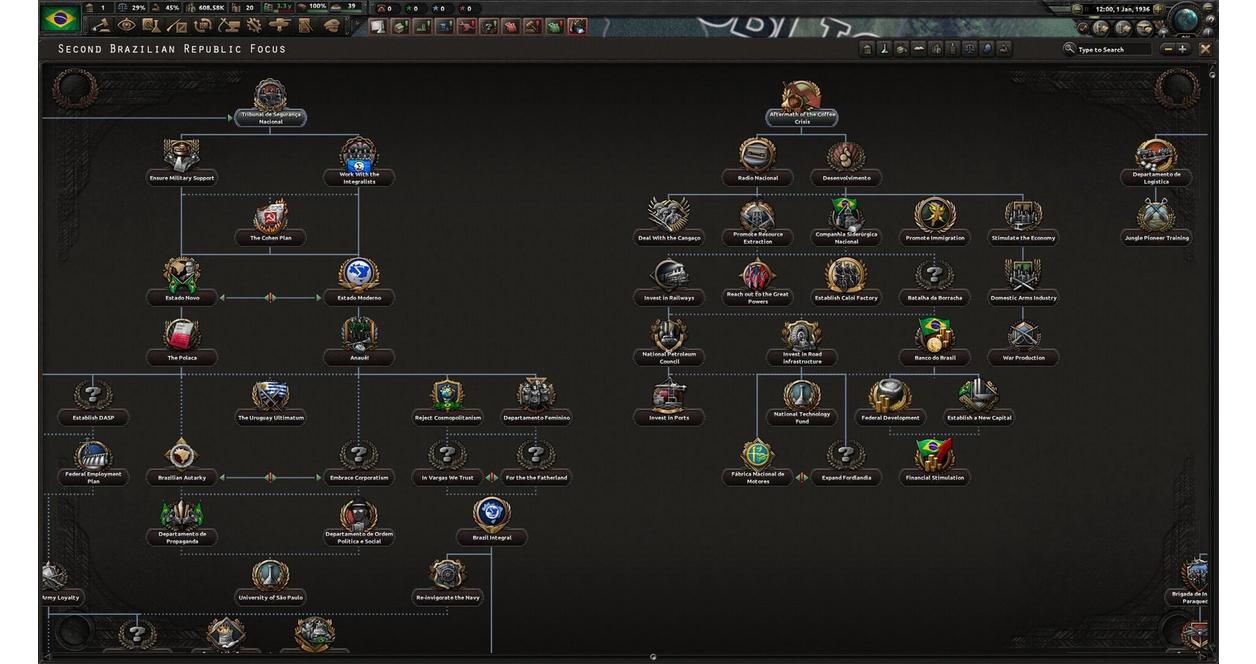1256x664 pixels.
Task: Click the Financial Stimulation label
Action: 935,478
